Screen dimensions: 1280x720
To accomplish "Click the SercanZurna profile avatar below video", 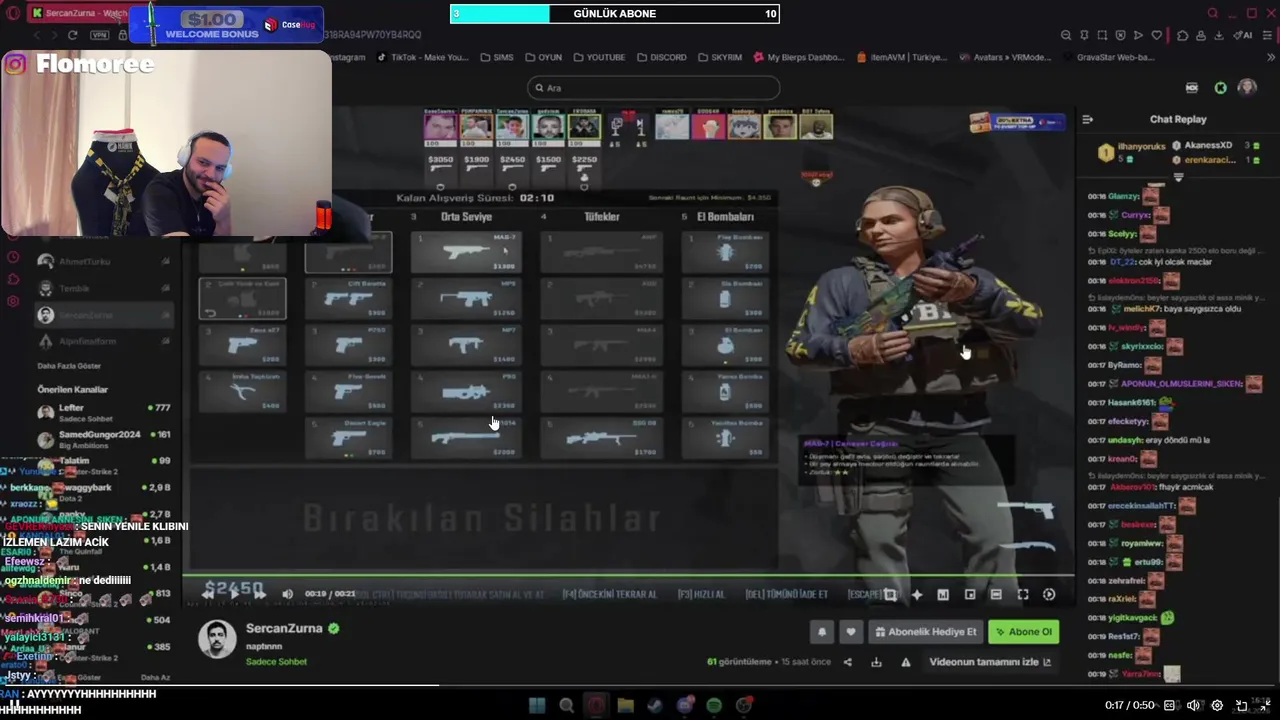I will point(217,639).
